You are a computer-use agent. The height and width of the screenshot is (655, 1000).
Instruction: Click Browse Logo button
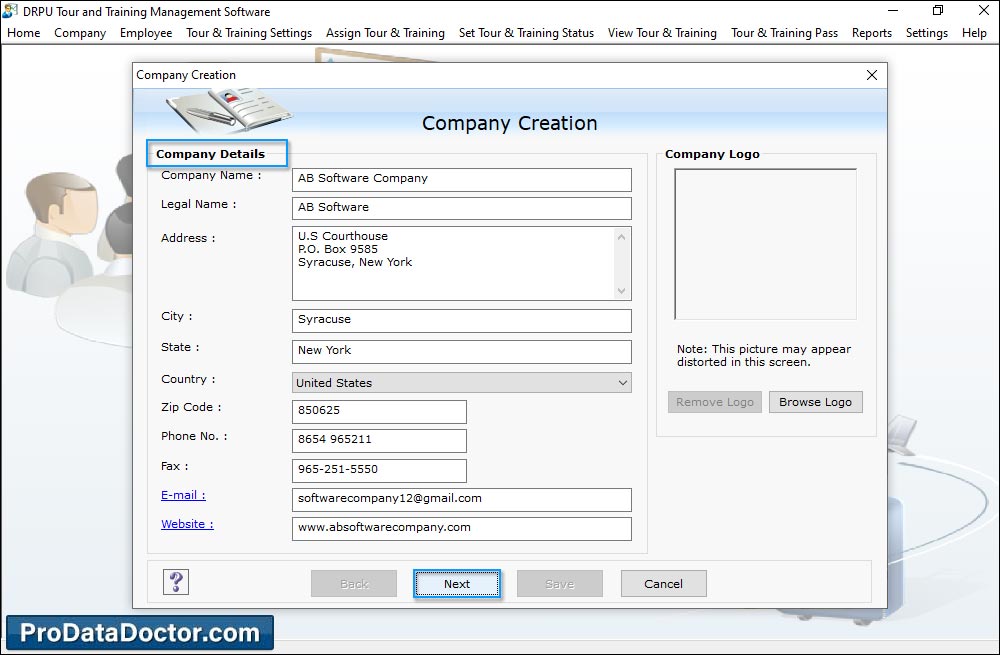click(x=815, y=402)
